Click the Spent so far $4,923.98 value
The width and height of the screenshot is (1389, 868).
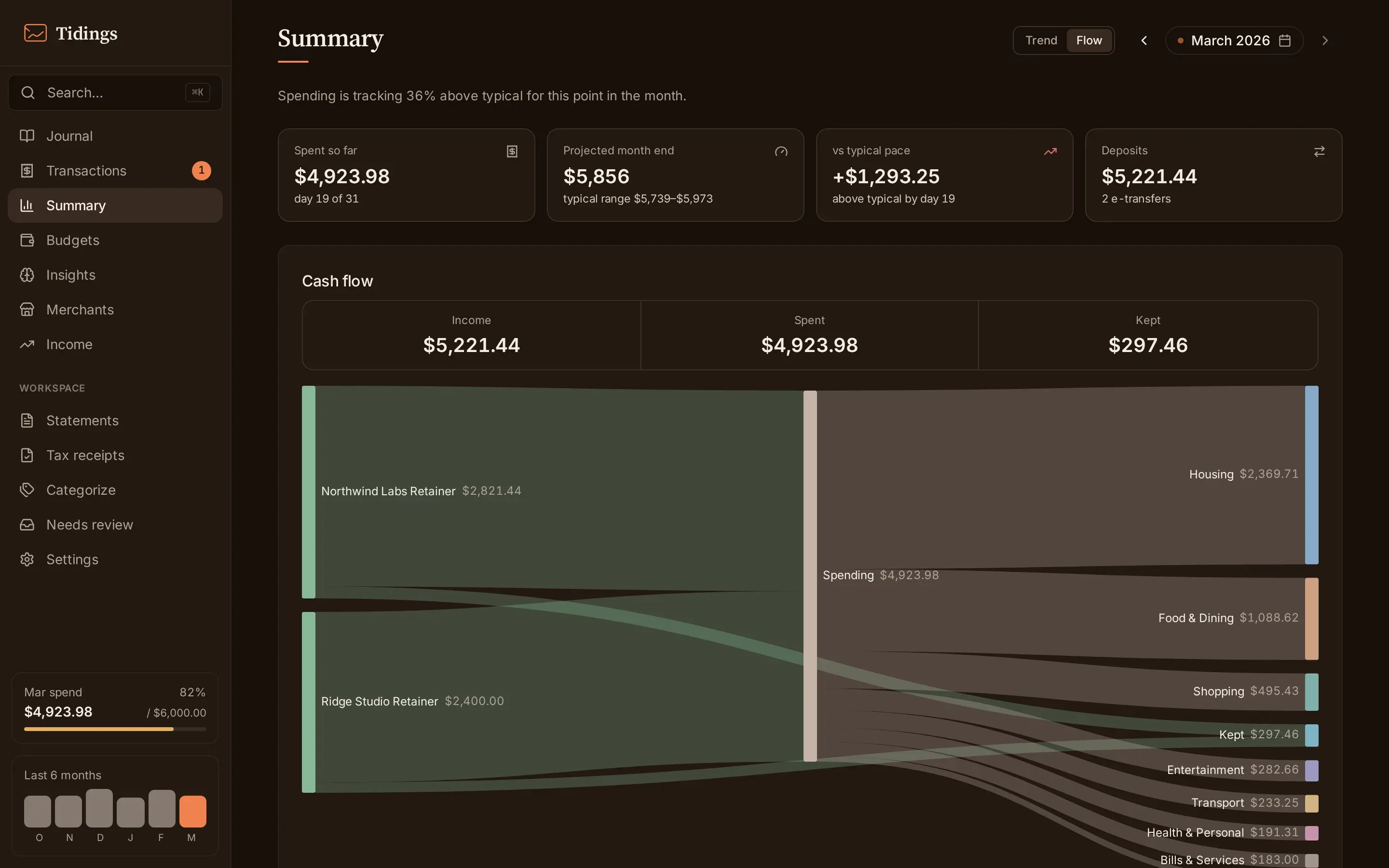[342, 176]
